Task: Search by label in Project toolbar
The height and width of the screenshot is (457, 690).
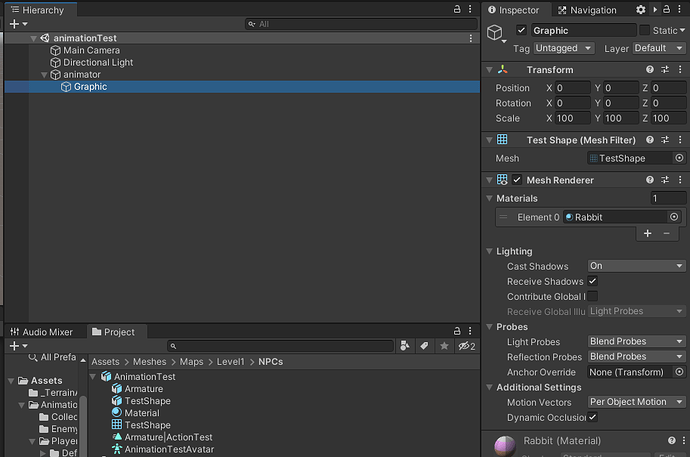Action: (424, 346)
